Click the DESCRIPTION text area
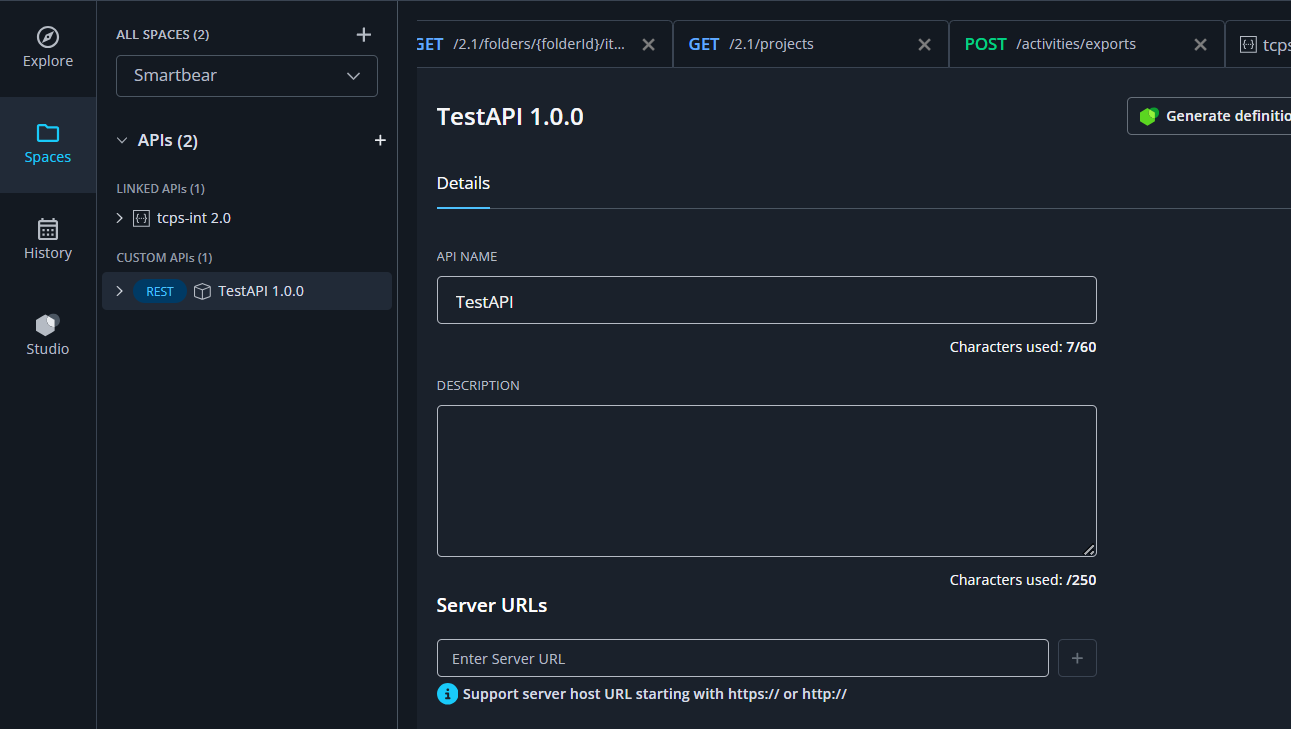The image size is (1291, 729). pos(766,481)
